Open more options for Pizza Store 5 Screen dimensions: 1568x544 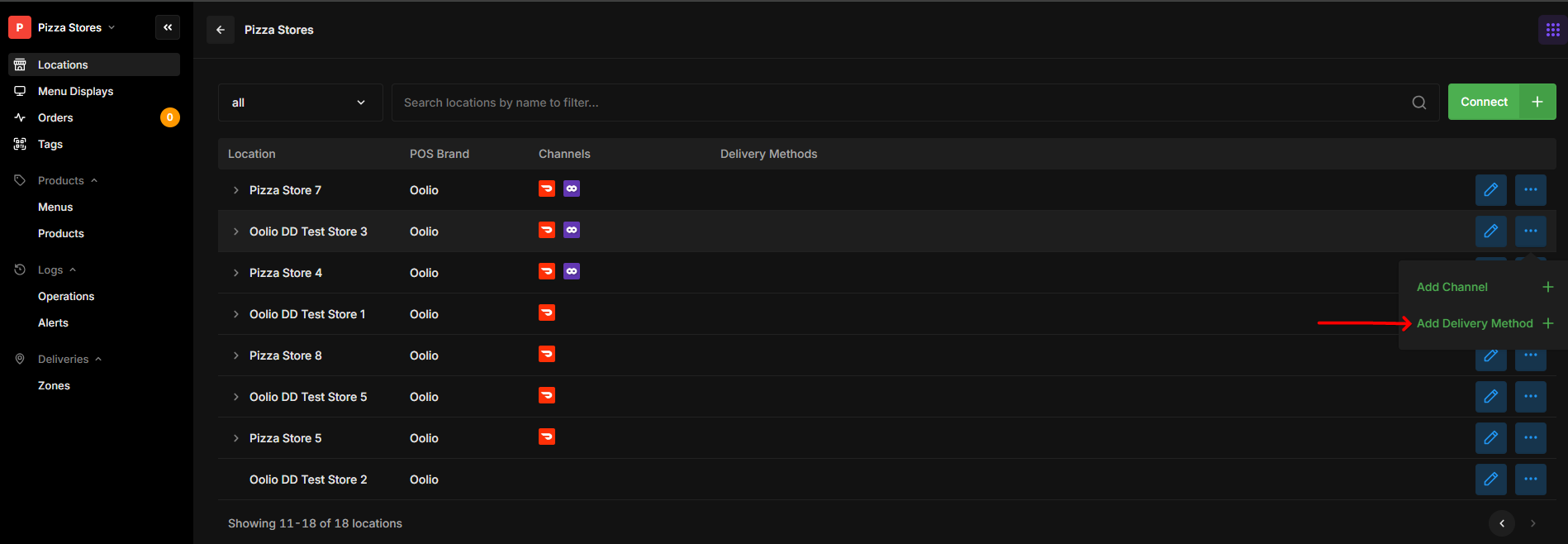[x=1530, y=438]
